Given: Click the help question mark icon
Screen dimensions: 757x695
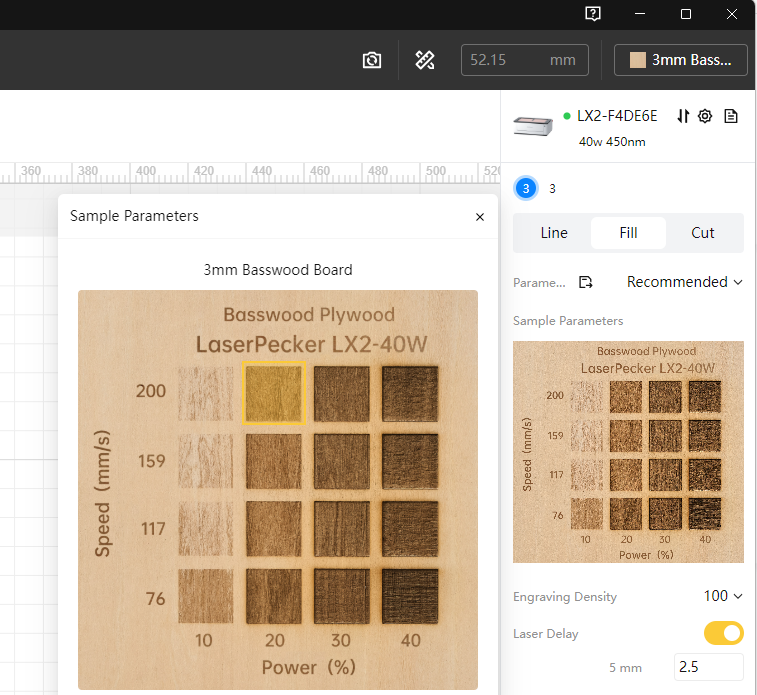Looking at the screenshot, I should [593, 14].
